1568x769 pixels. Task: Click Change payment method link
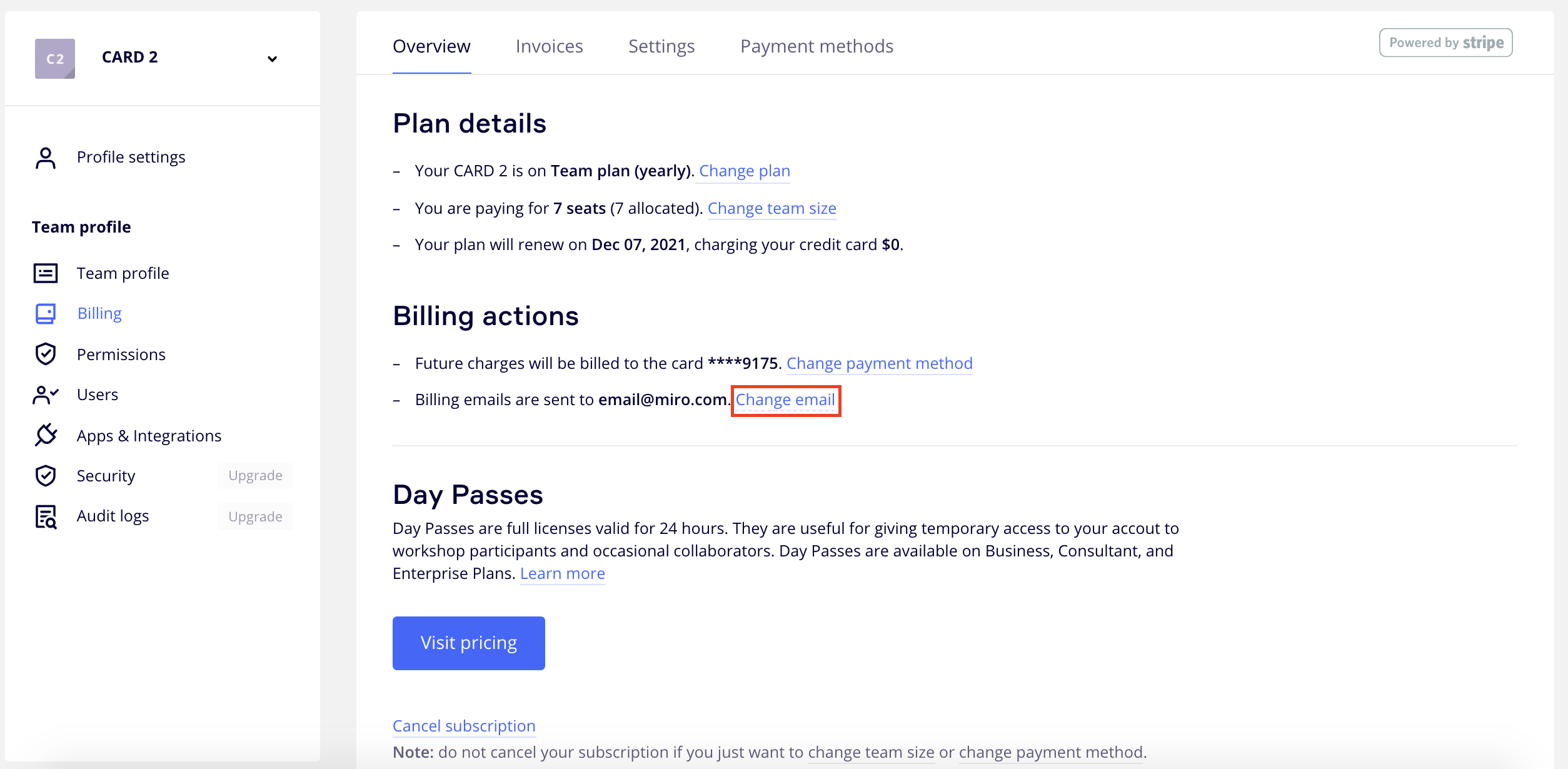(879, 363)
